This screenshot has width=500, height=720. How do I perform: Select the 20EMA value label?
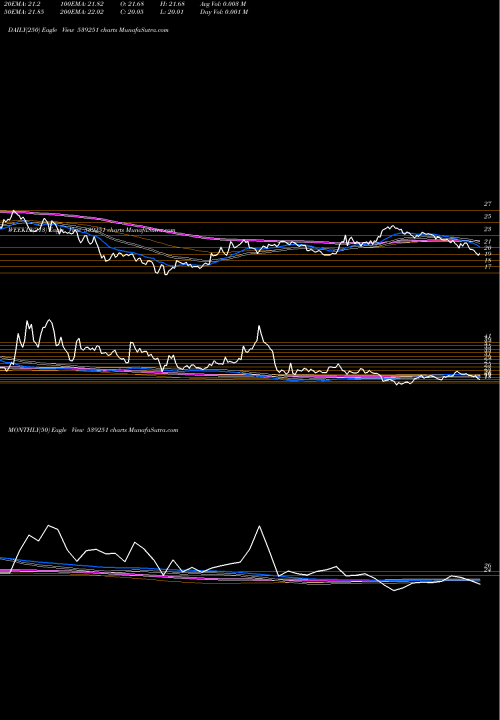(22, 4)
